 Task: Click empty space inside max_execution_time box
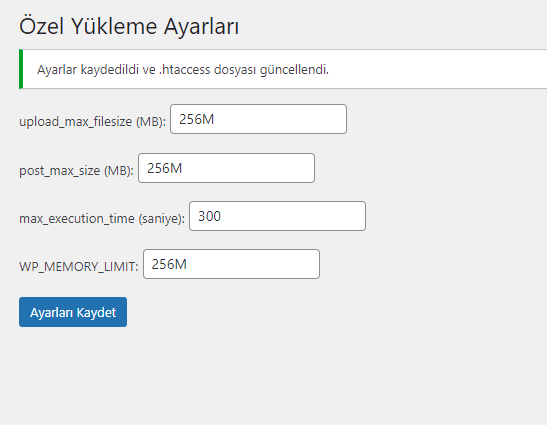(x=297, y=216)
